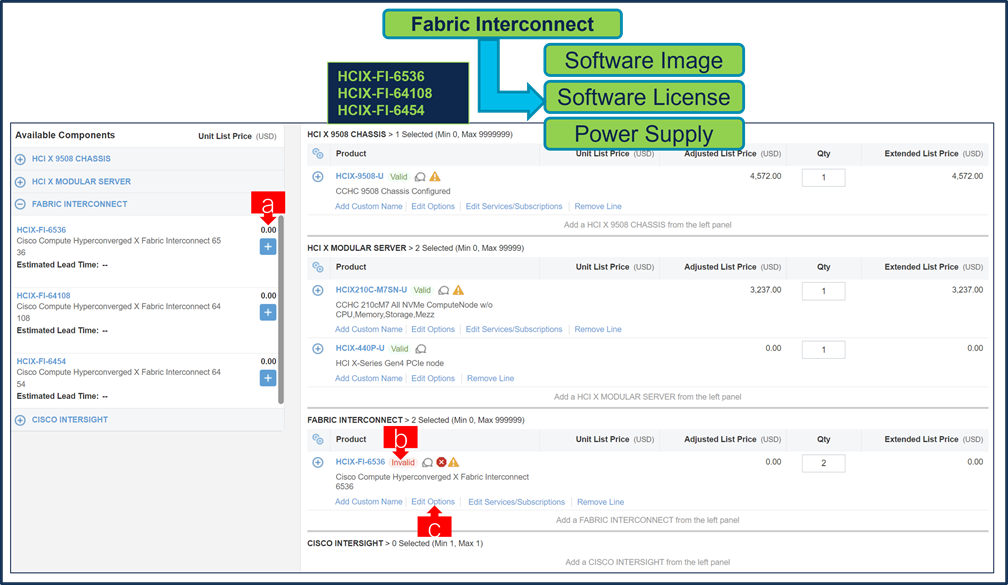Image resolution: width=1008 pixels, height=585 pixels.
Task: Click the warning triangle next to HCIX-9508-U
Action: coord(435,176)
